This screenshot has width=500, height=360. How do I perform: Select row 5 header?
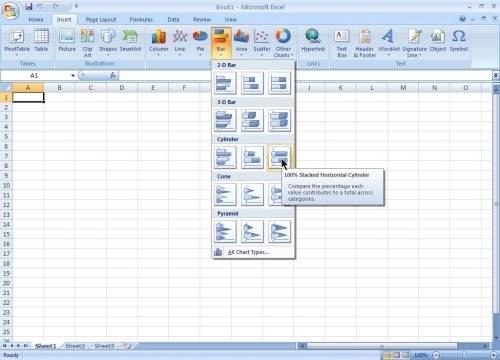6,136
